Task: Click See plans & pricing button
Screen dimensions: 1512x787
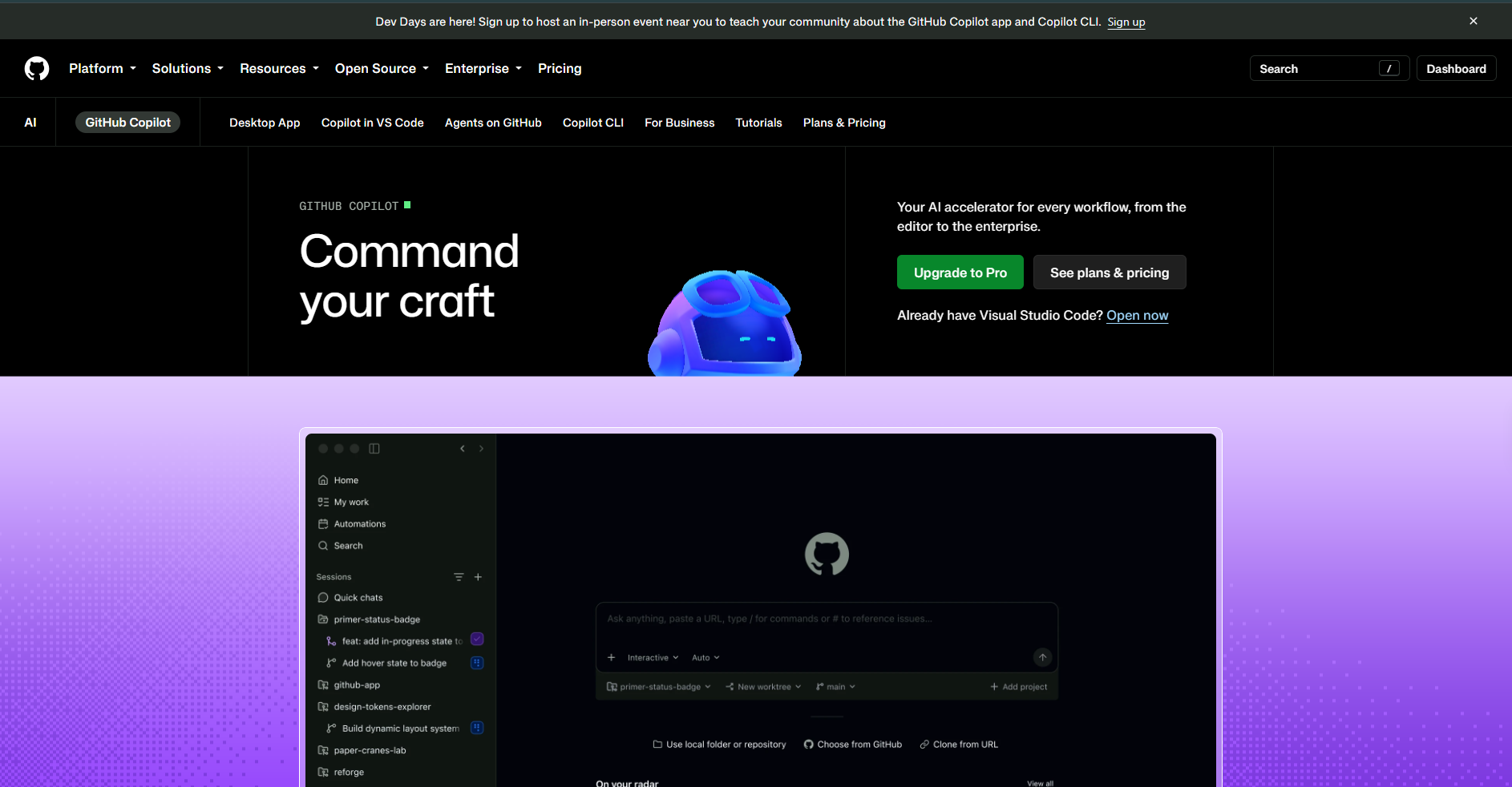Action: [x=1110, y=272]
